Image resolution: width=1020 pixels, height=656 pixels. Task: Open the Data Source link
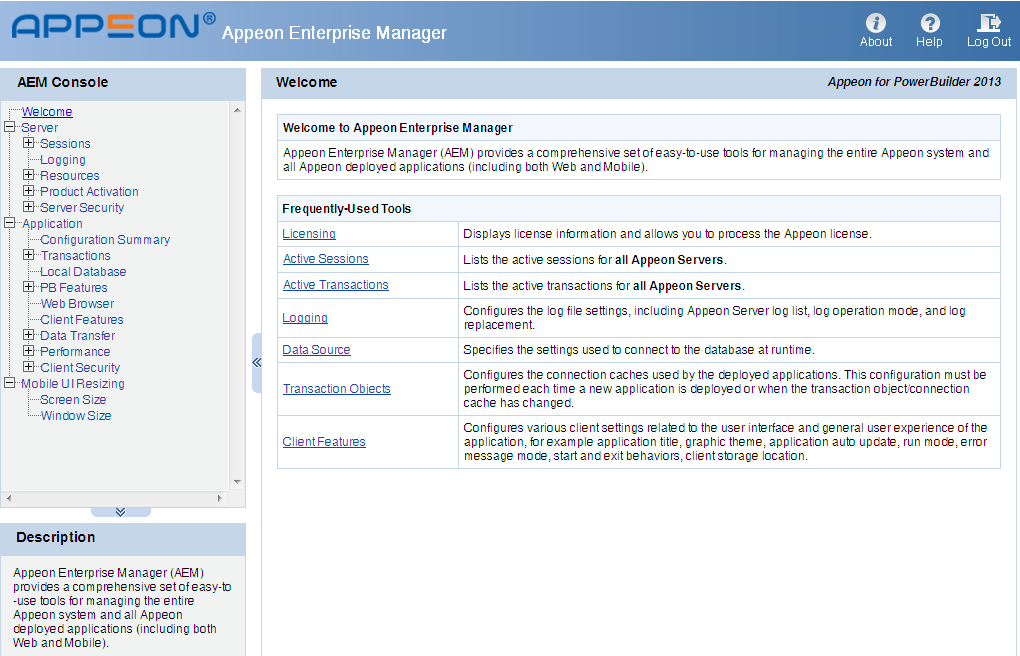click(x=316, y=349)
